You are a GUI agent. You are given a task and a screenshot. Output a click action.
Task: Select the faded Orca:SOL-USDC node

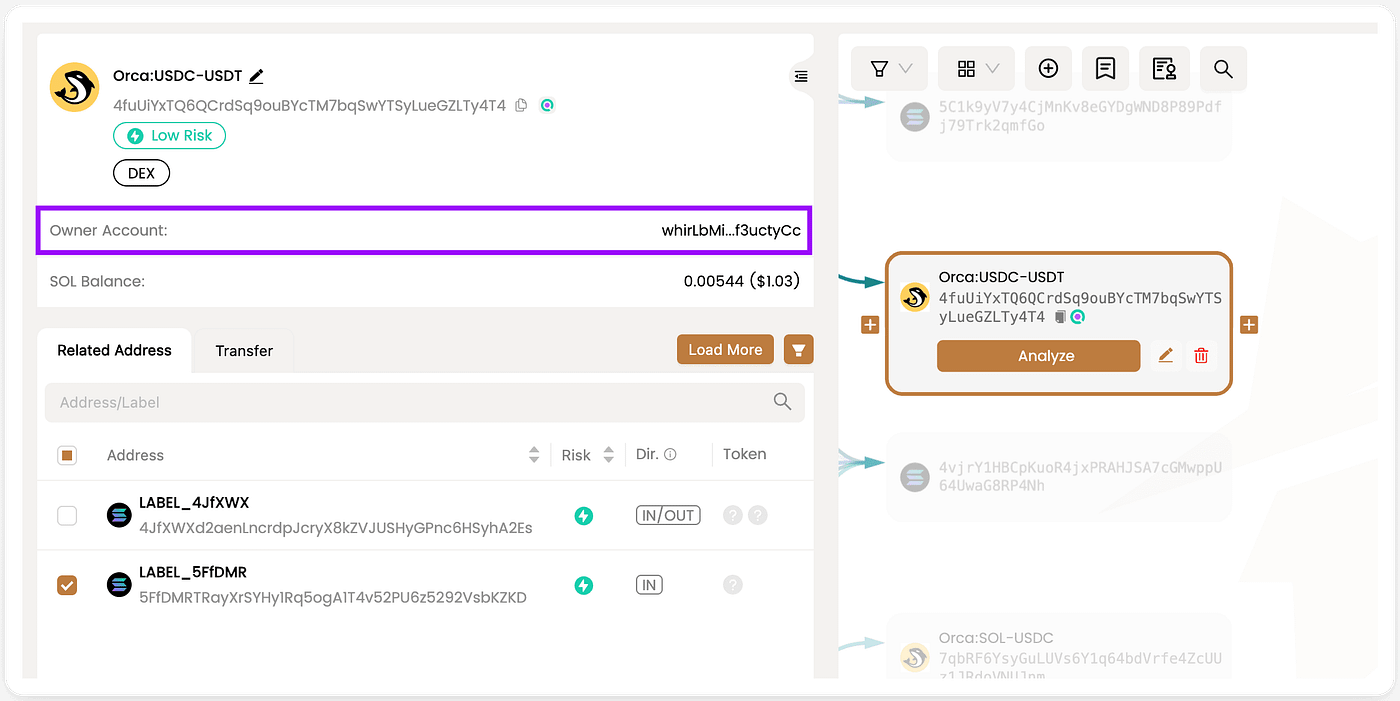[1058, 648]
